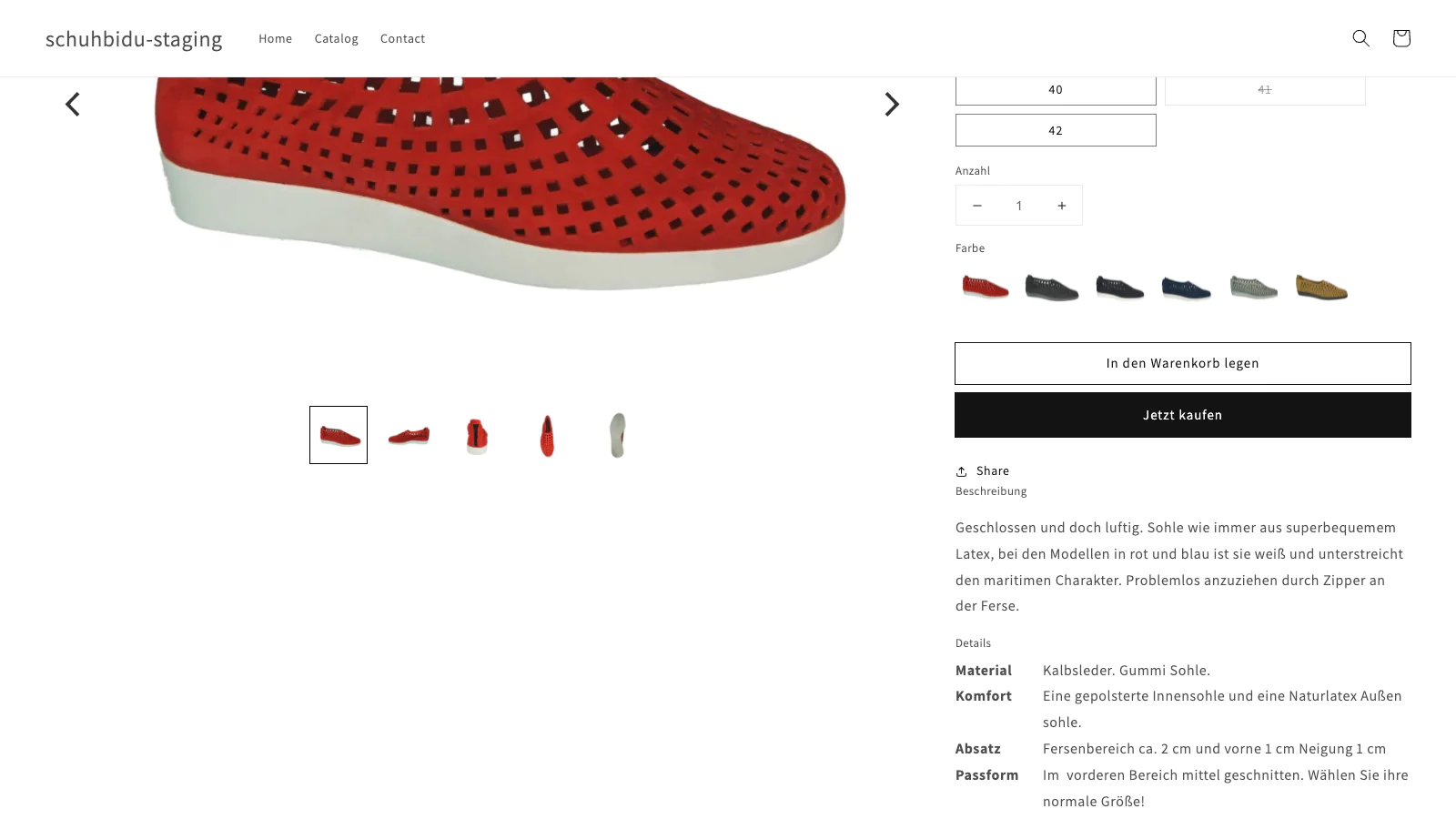Go to the Contact page
The image size is (1456, 819).
pyautogui.click(x=402, y=38)
